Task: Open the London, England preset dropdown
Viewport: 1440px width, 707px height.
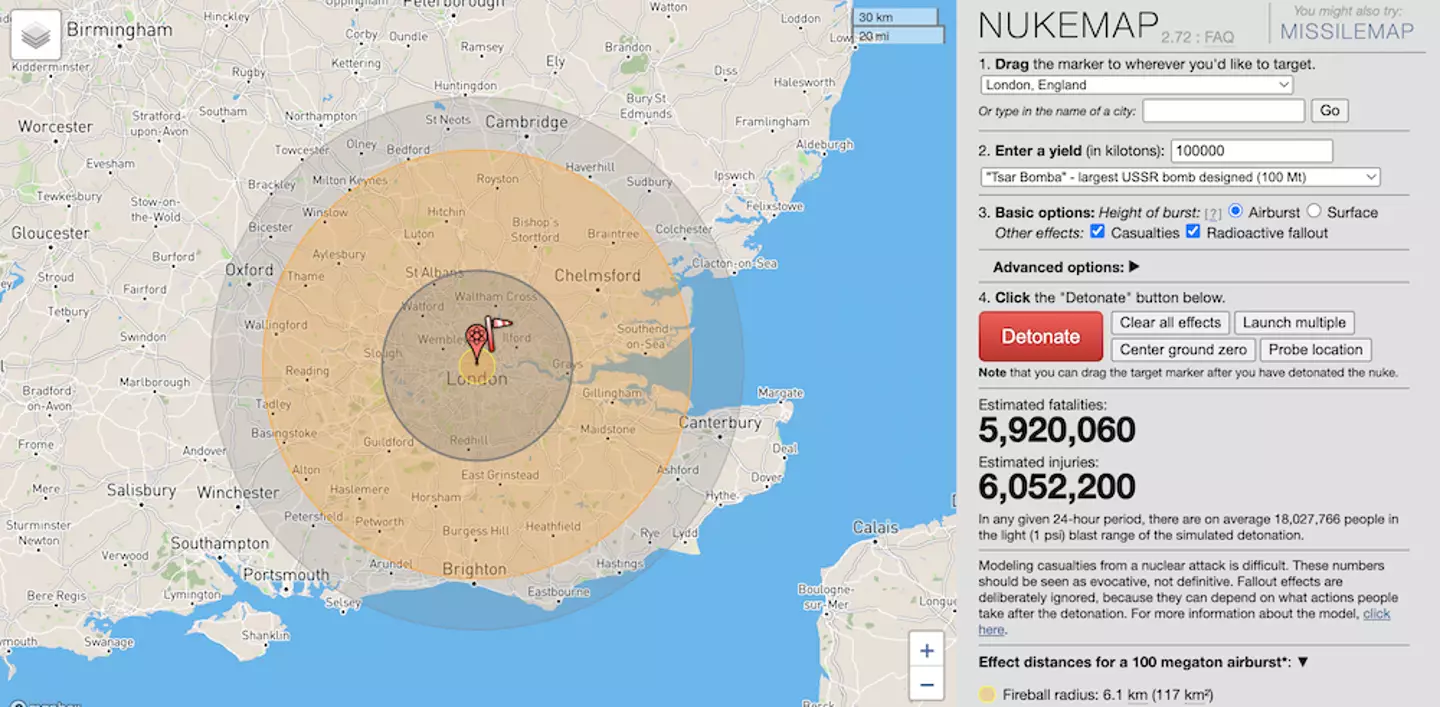Action: coord(1137,85)
